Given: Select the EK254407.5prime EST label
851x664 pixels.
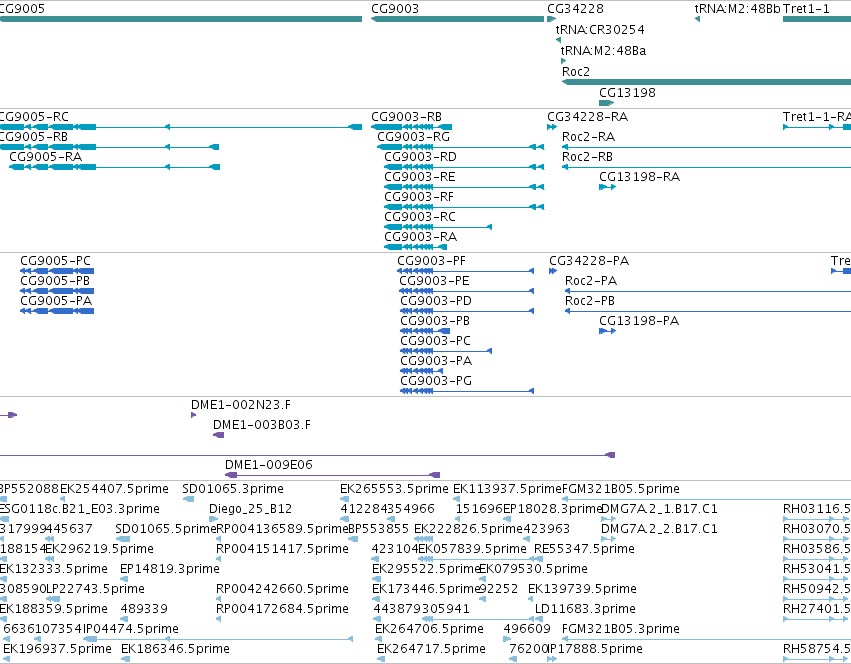Looking at the screenshot, I should click(x=114, y=489).
